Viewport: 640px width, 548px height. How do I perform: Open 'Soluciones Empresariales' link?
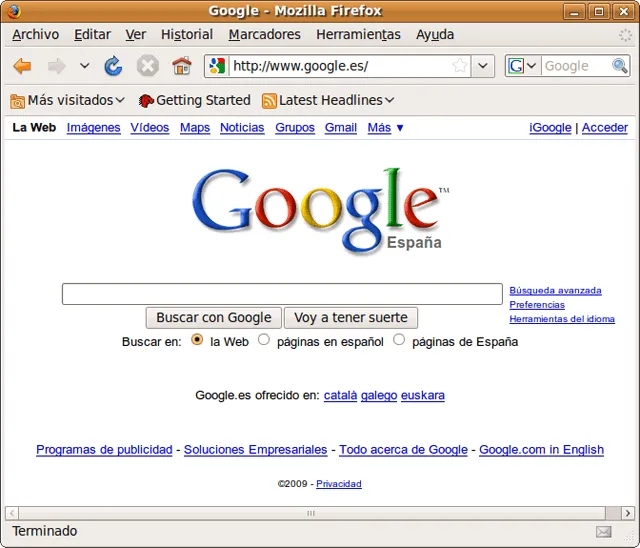256,450
